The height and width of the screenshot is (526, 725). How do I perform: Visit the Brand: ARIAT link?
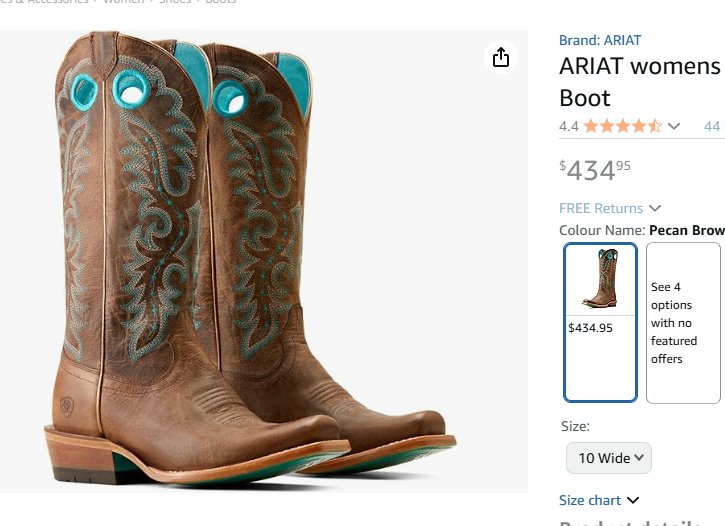coord(600,40)
